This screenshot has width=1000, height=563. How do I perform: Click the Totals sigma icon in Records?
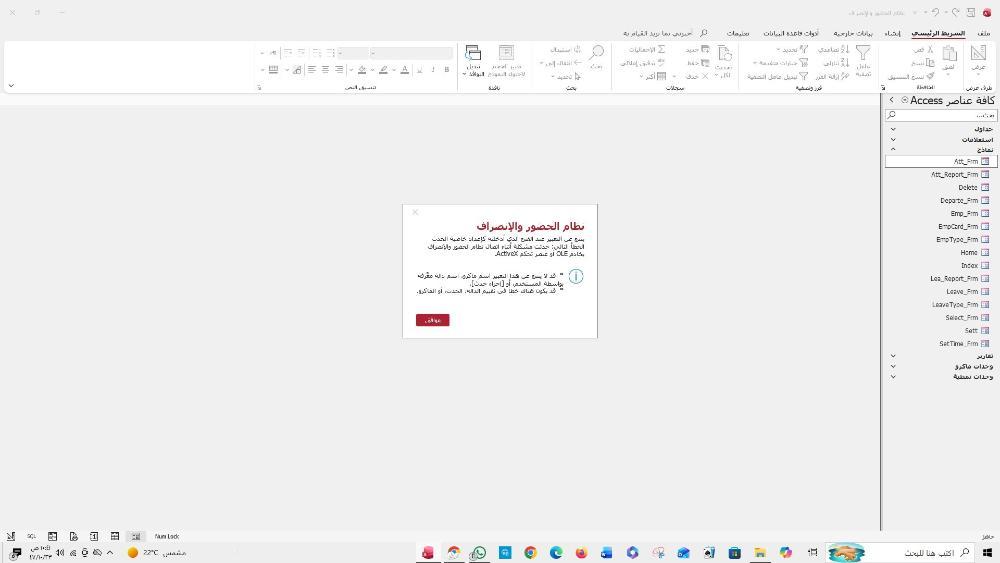coord(661,49)
